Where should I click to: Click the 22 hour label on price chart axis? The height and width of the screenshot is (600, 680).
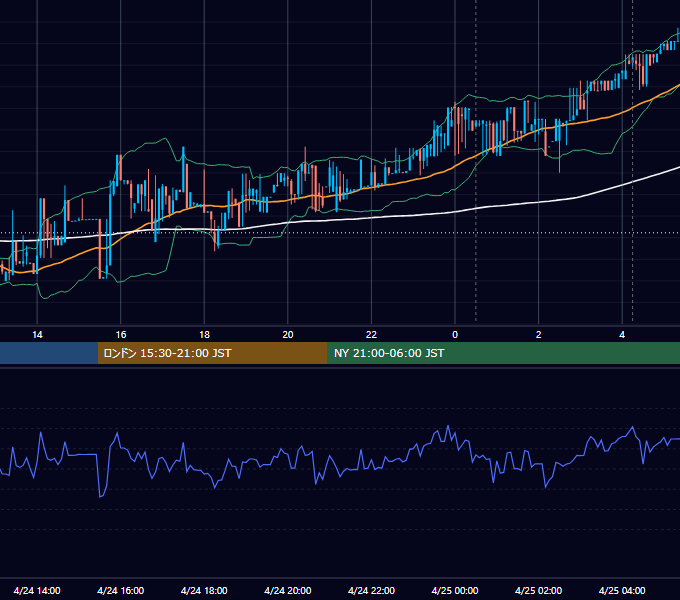(x=371, y=335)
